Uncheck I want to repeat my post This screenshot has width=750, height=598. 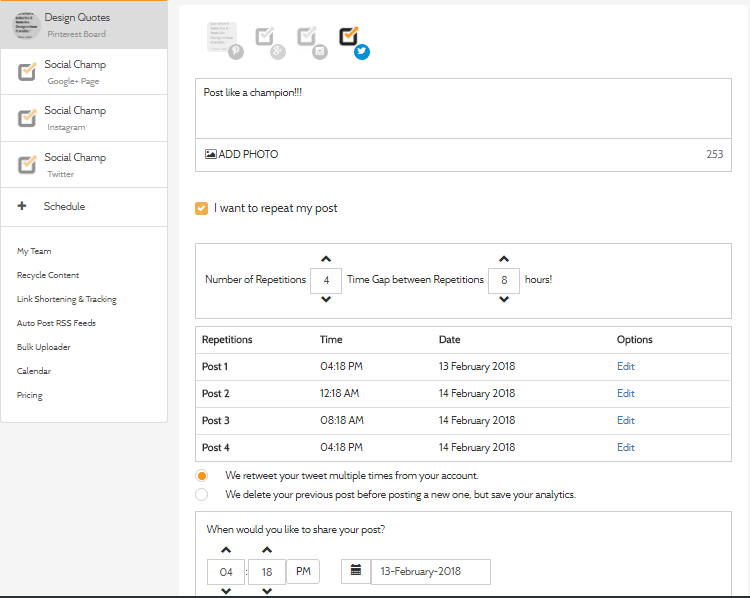click(201, 209)
